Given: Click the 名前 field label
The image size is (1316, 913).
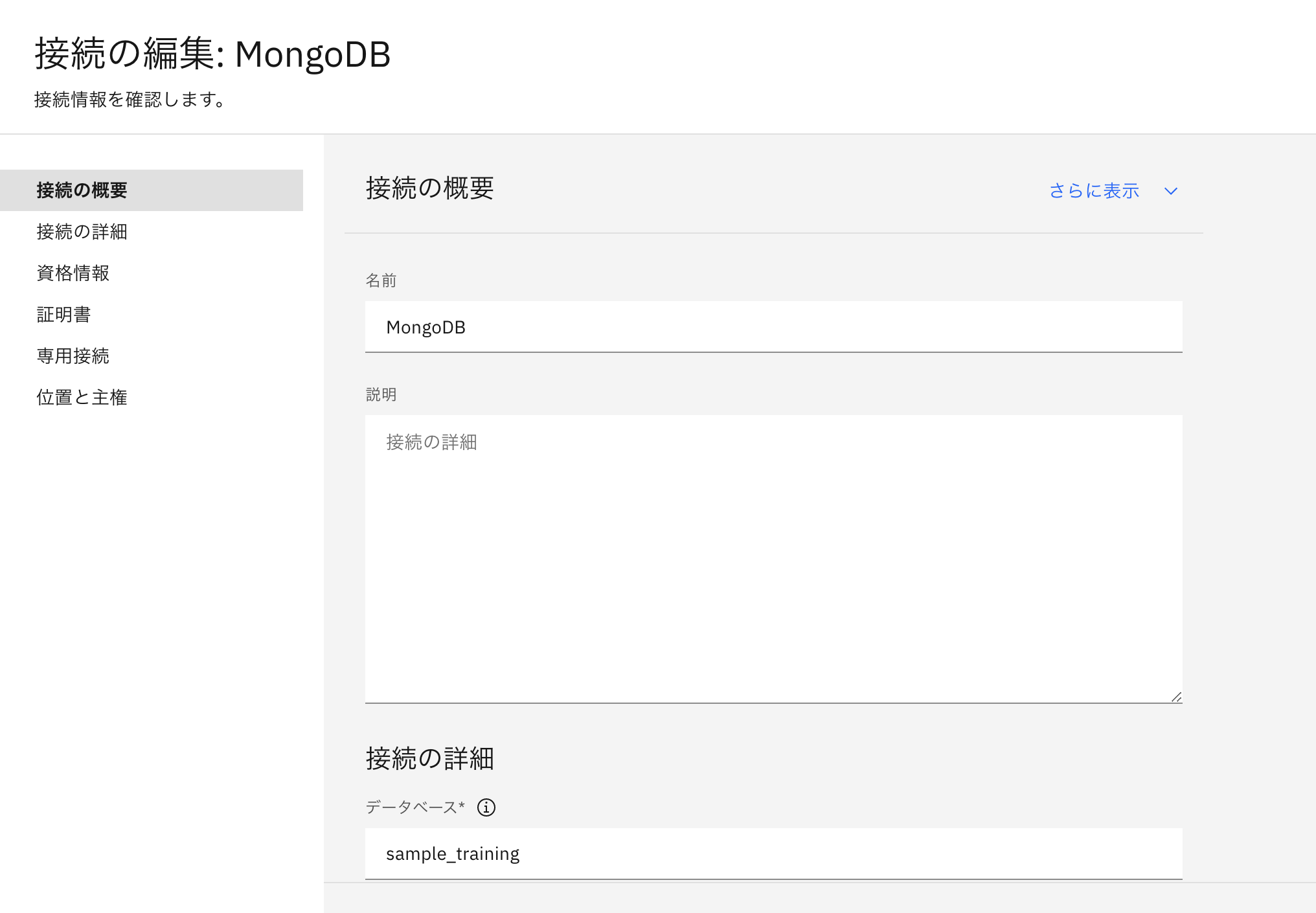Looking at the screenshot, I should 381,280.
